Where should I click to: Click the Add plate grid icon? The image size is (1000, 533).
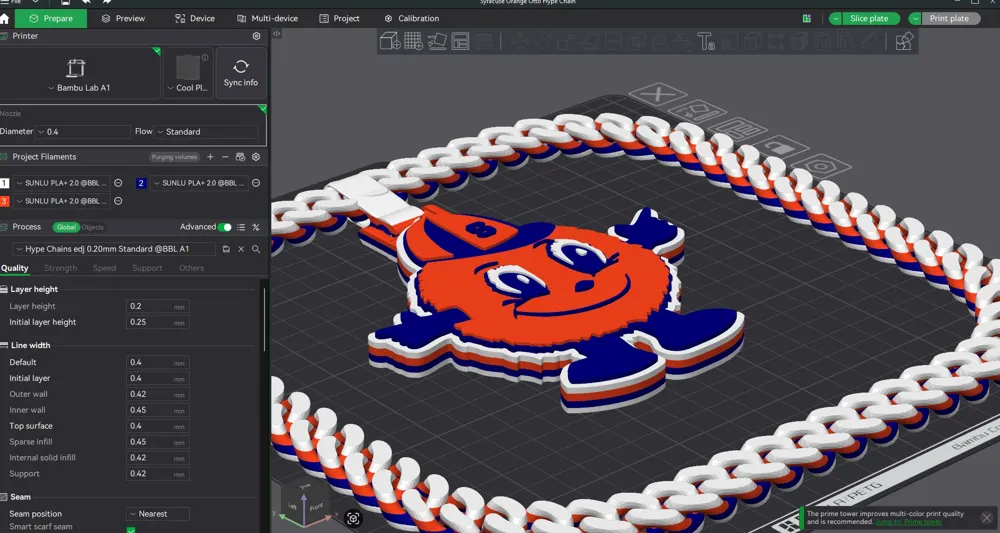(x=413, y=41)
